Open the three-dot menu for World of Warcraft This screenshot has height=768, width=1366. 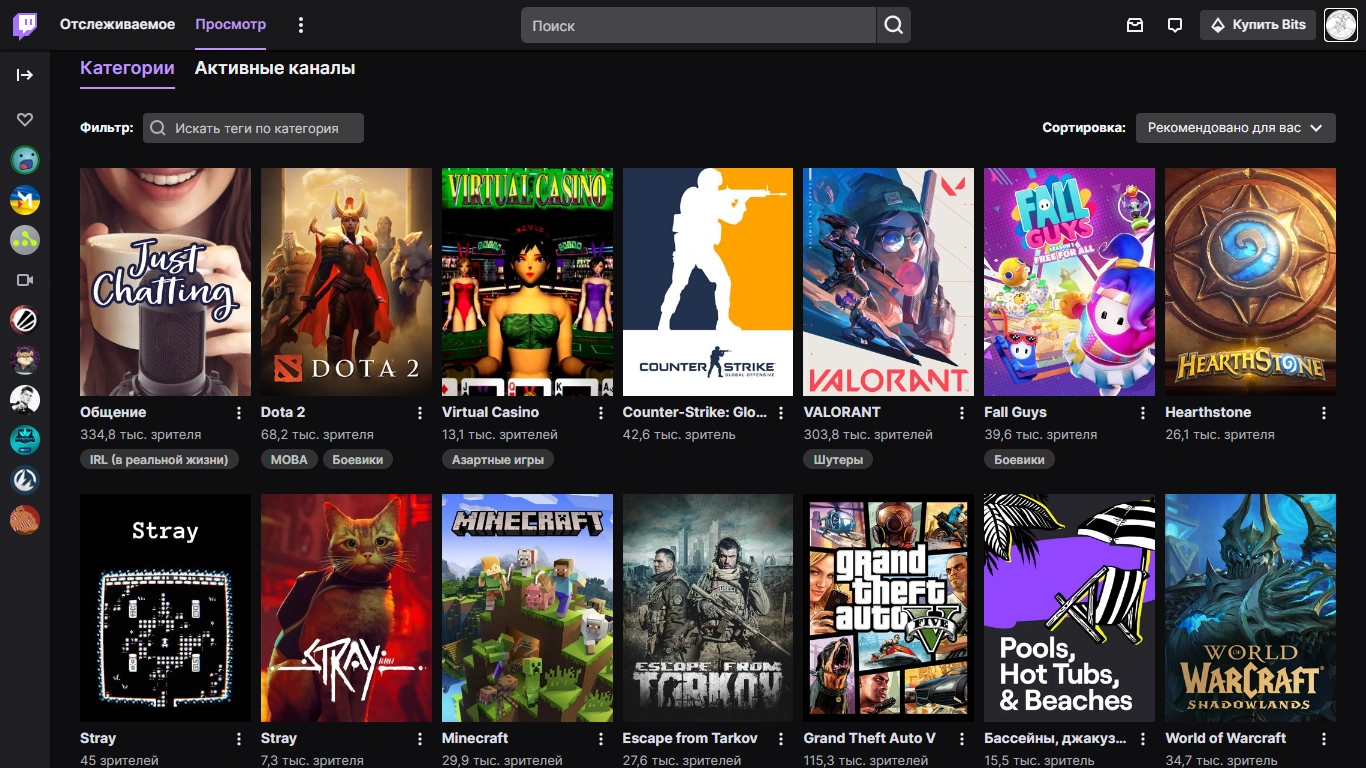(x=1324, y=739)
